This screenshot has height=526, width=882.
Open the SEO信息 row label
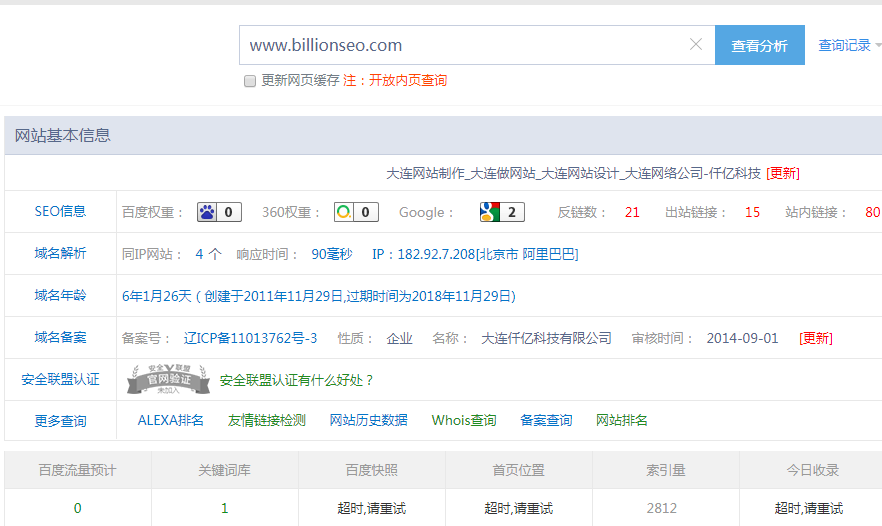pyautogui.click(x=60, y=212)
